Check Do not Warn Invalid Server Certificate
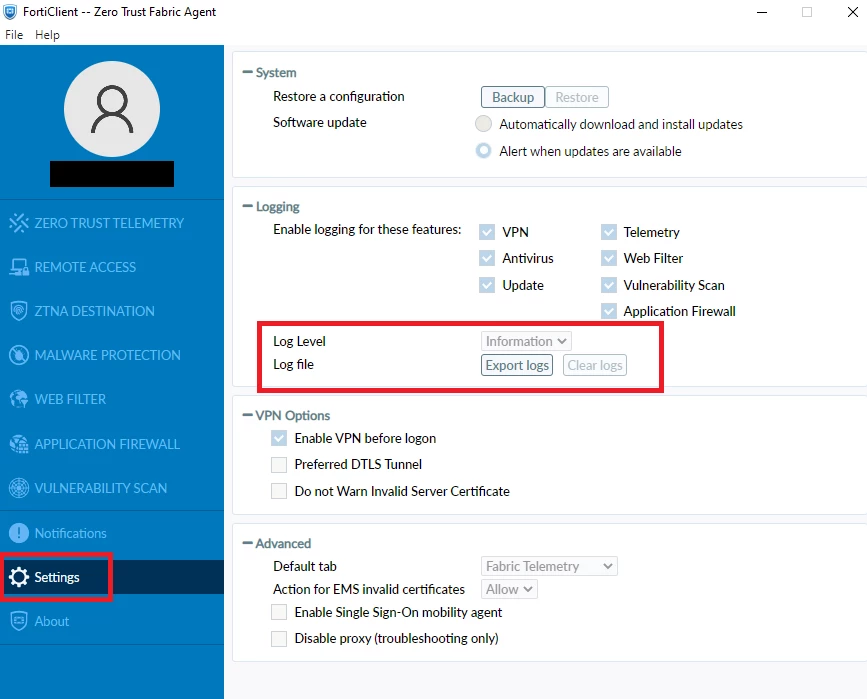This screenshot has width=867, height=699. point(279,491)
